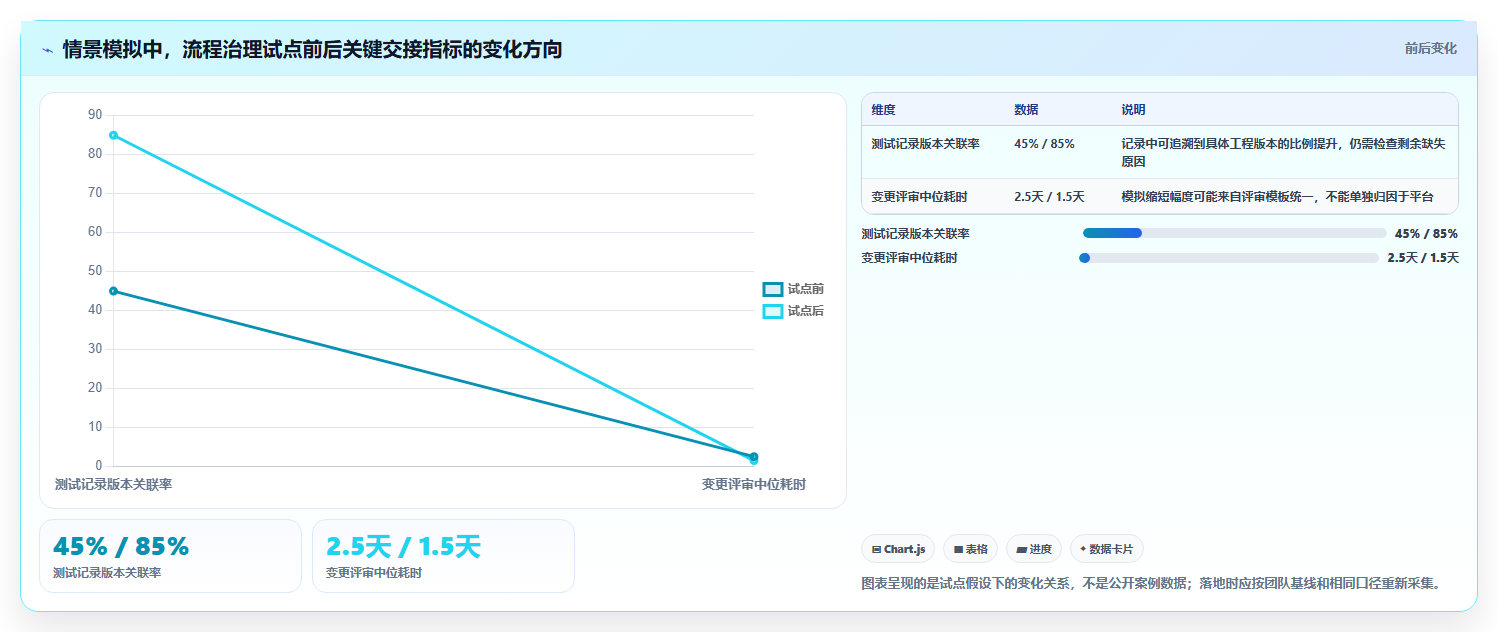
Task: Select the 进度 tag chip
Action: coord(1034,549)
